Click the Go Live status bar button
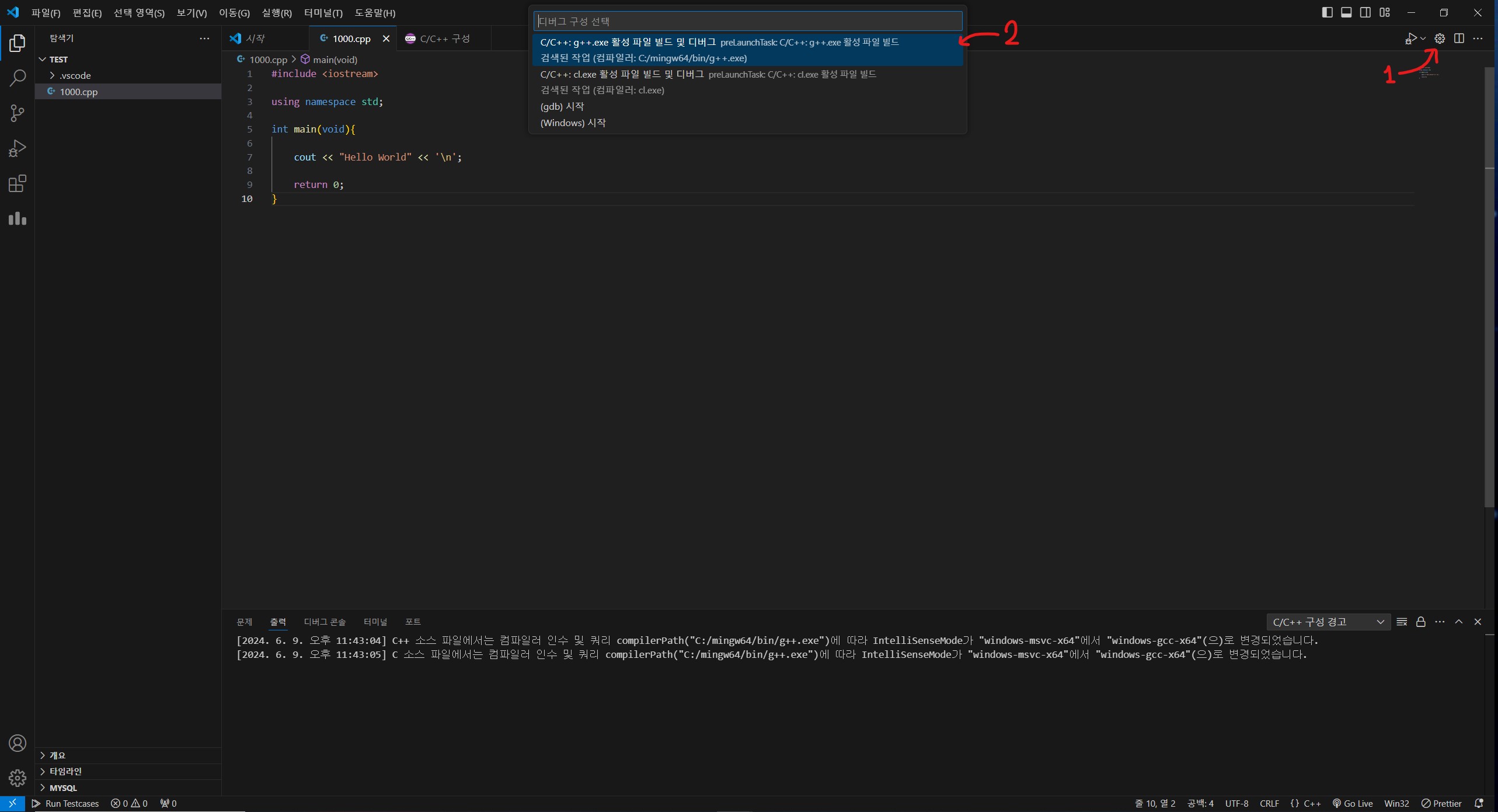The height and width of the screenshot is (812, 1498). (x=1353, y=803)
